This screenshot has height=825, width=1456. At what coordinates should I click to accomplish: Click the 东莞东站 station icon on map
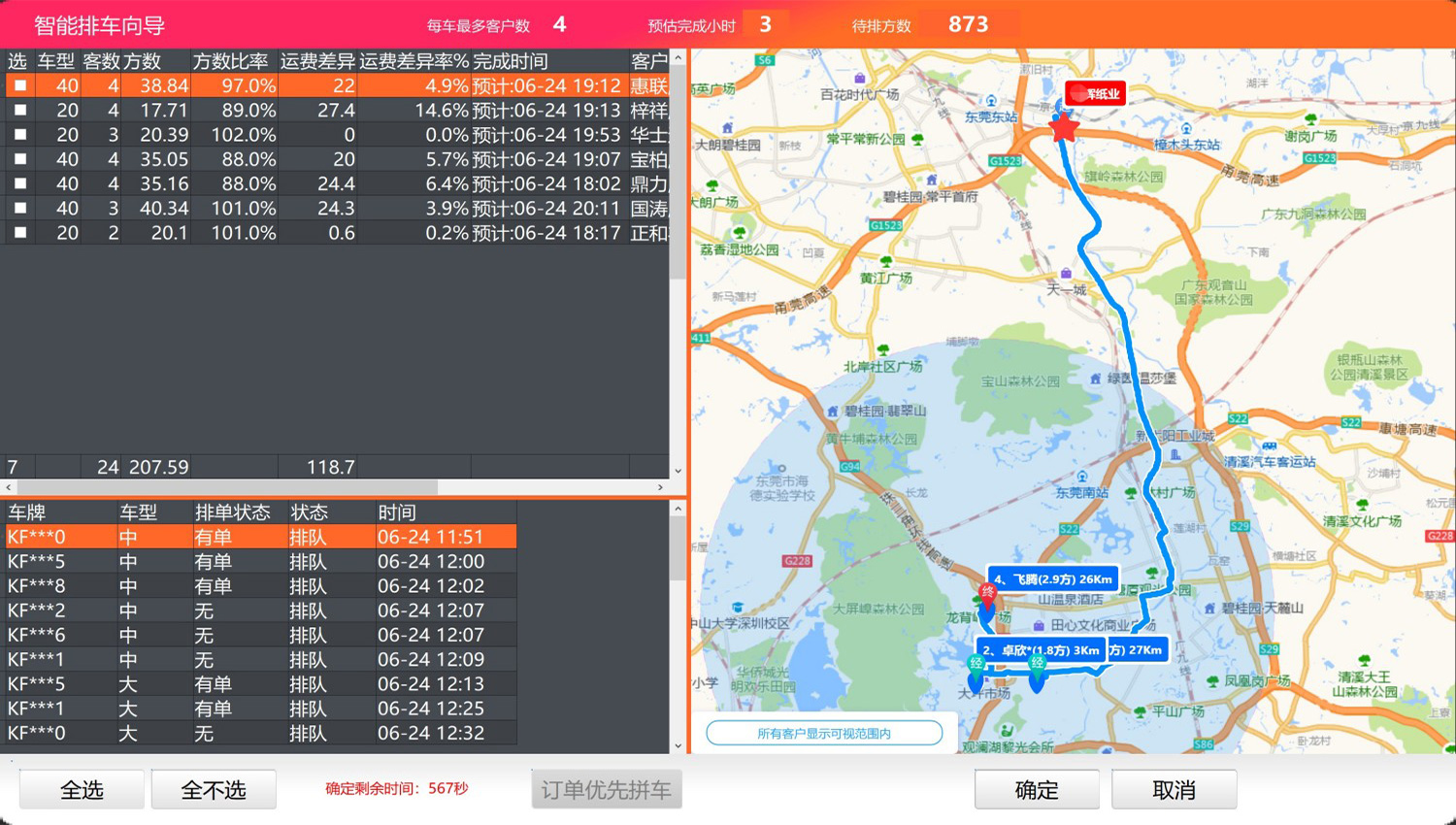[991, 102]
